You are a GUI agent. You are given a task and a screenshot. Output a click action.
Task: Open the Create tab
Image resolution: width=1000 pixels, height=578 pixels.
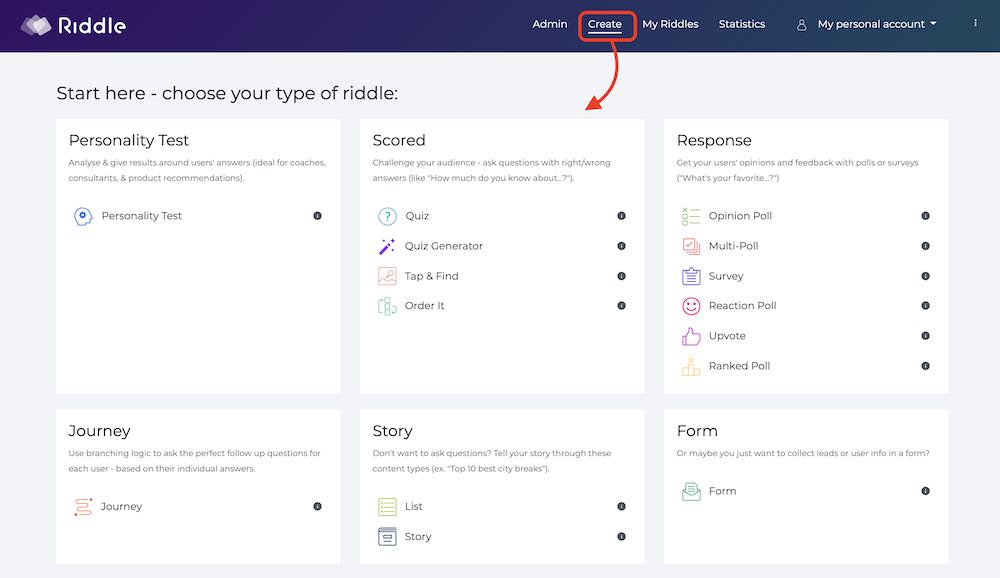pos(605,24)
